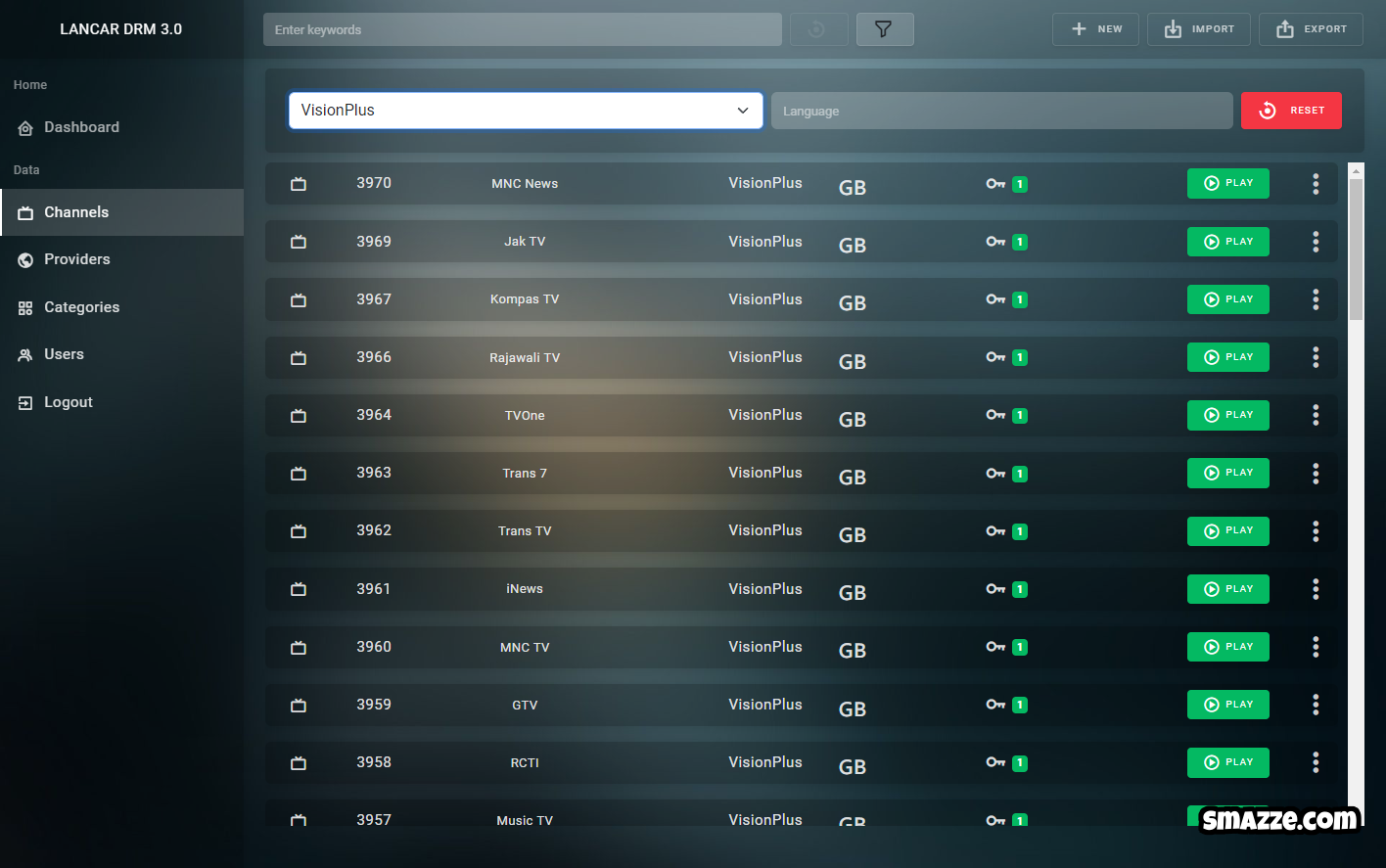
Task: Click the TV icon in Rajawali TV row
Action: click(x=299, y=358)
